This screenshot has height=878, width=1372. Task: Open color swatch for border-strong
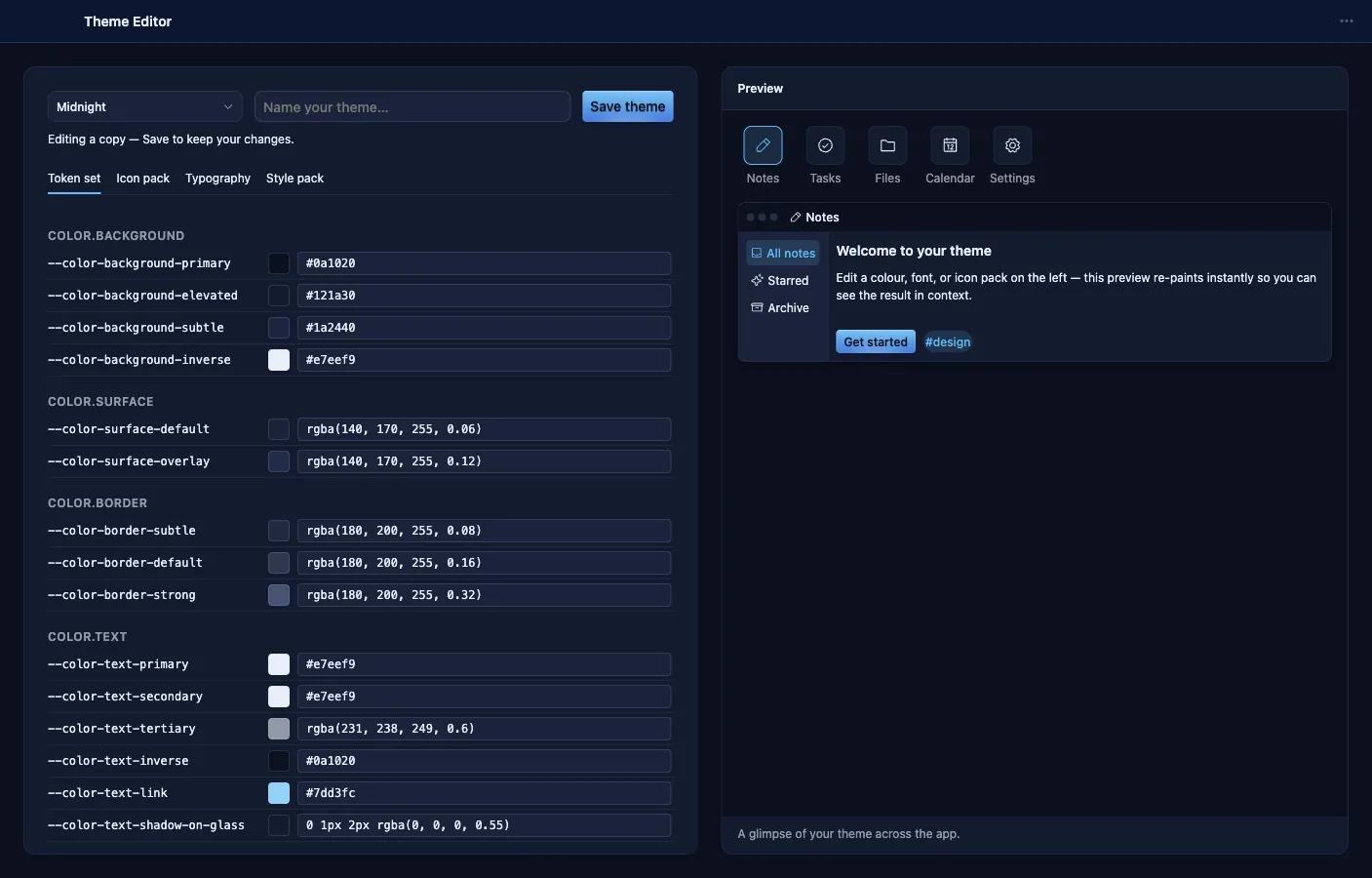coord(279,595)
